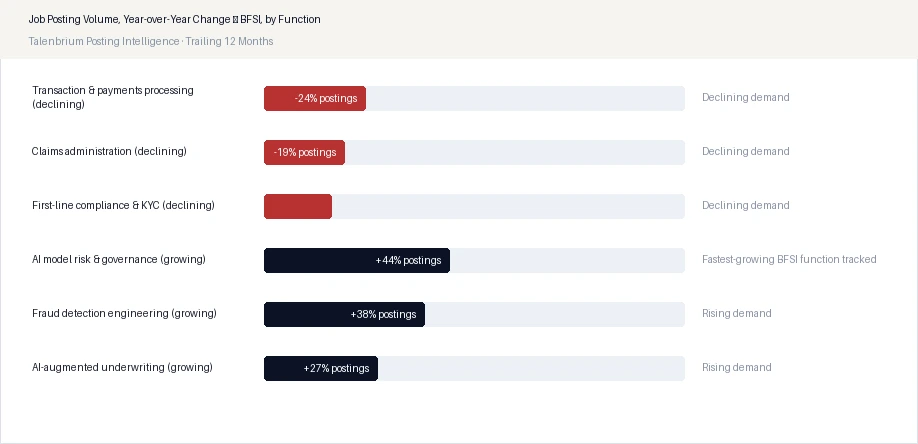Screen dimensions: 918x444
Task: Select the unlabeled red KYC bar
Action: (298, 206)
